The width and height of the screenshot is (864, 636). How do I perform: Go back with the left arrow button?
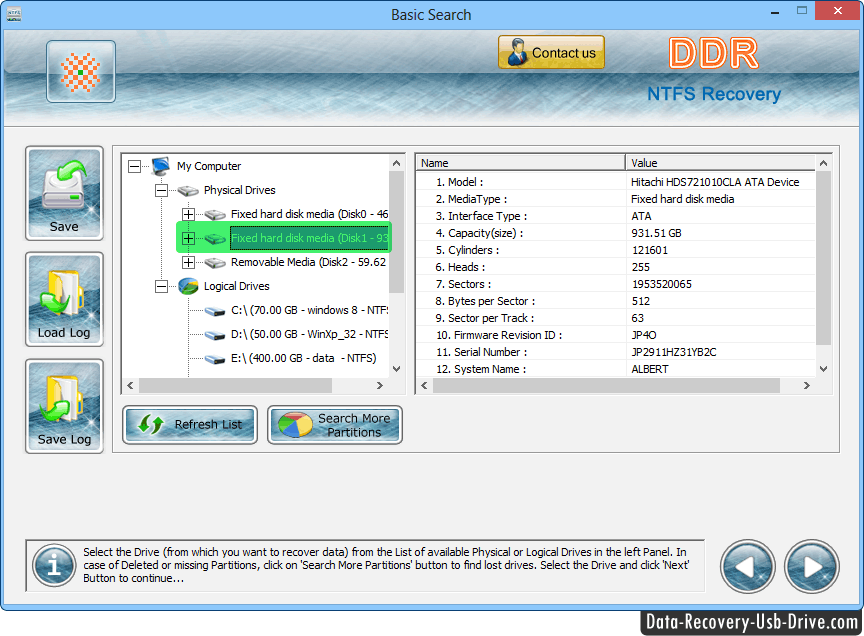(748, 566)
